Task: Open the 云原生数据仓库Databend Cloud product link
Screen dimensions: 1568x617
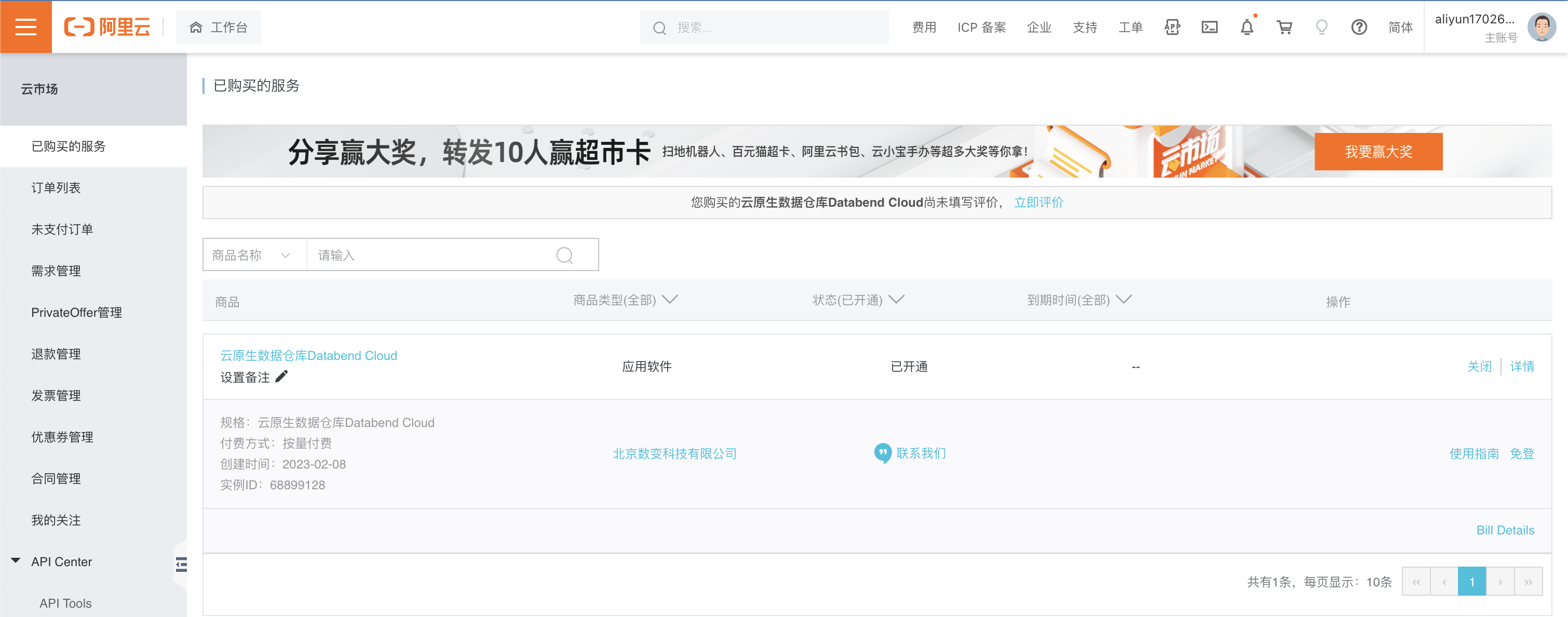Action: tap(308, 356)
